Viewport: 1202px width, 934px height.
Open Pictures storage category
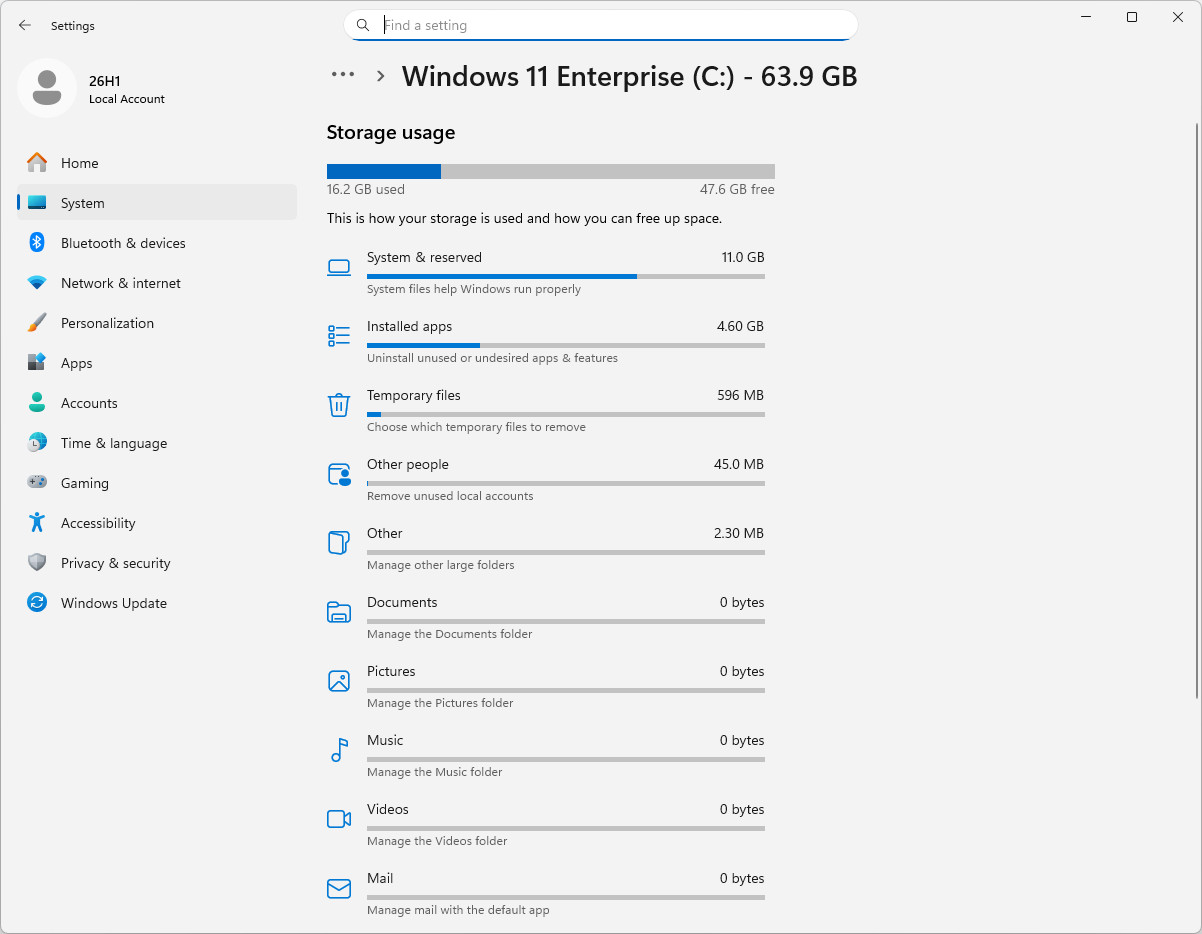tap(546, 687)
